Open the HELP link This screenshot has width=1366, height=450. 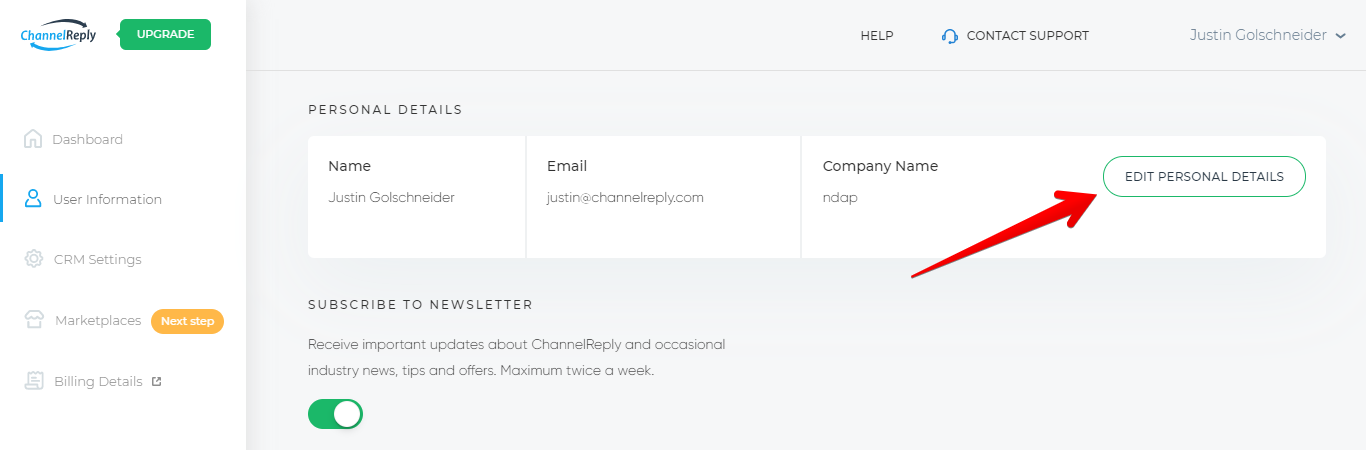[x=877, y=36]
